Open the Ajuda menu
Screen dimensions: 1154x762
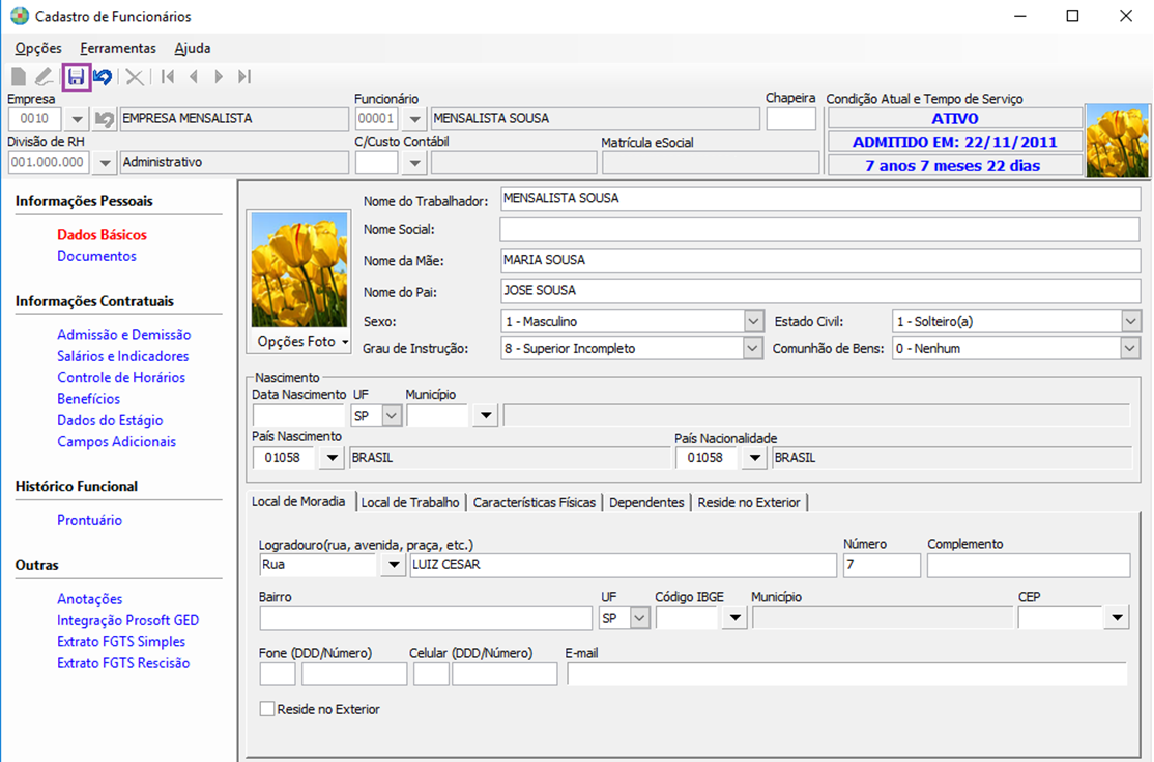click(x=192, y=49)
